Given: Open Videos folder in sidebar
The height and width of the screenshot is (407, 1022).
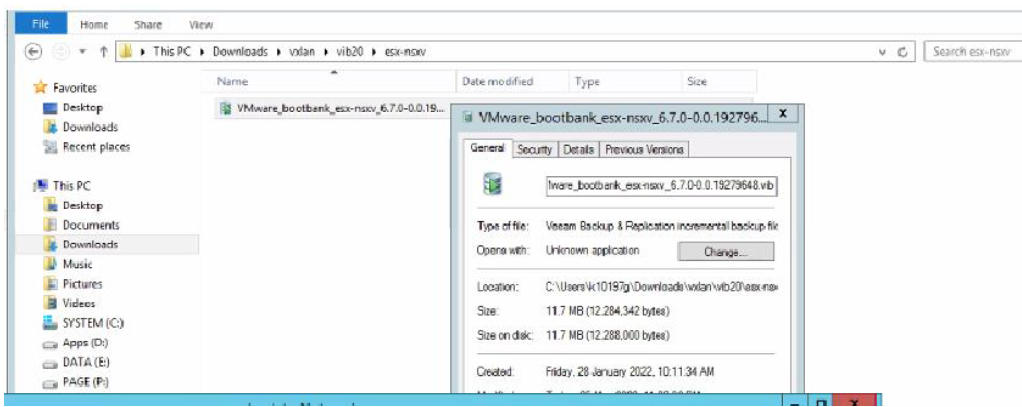Looking at the screenshot, I should pyautogui.click(x=79, y=303).
